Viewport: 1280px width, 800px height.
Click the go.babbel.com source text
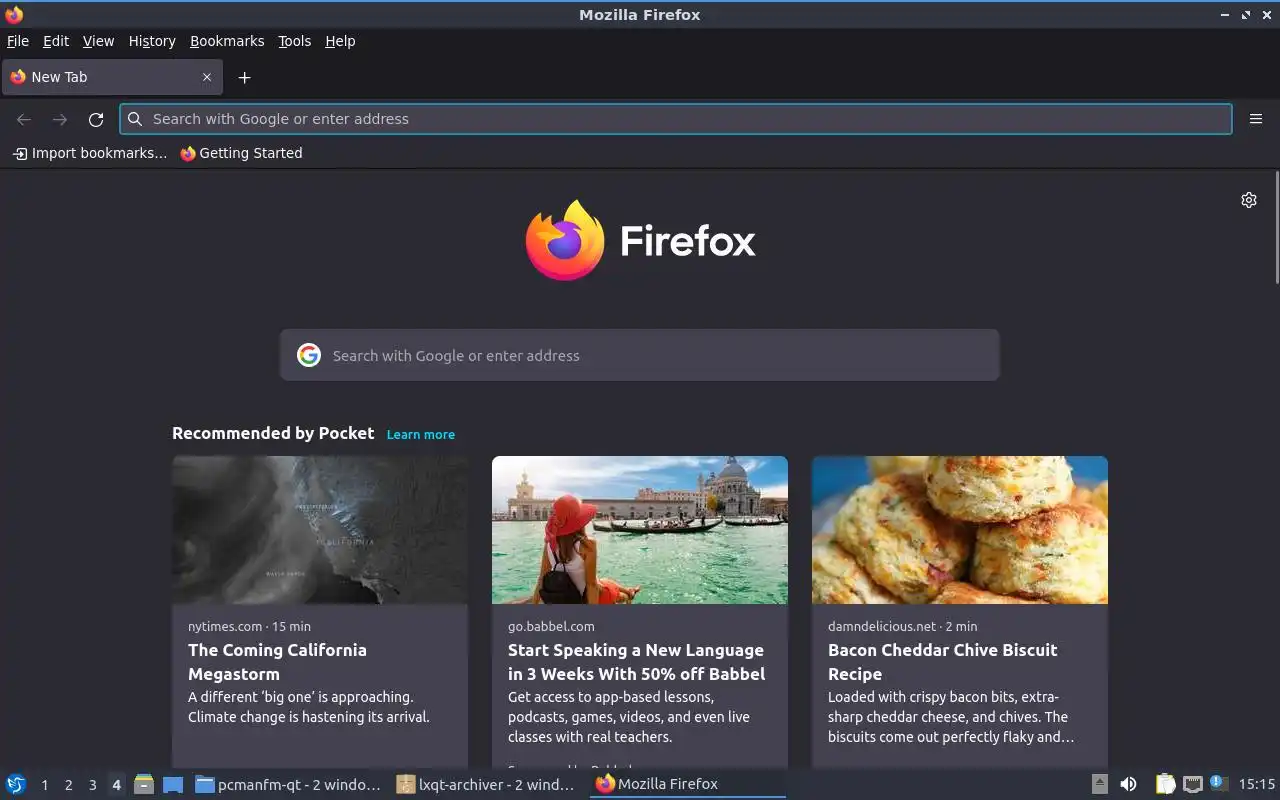pyautogui.click(x=551, y=626)
